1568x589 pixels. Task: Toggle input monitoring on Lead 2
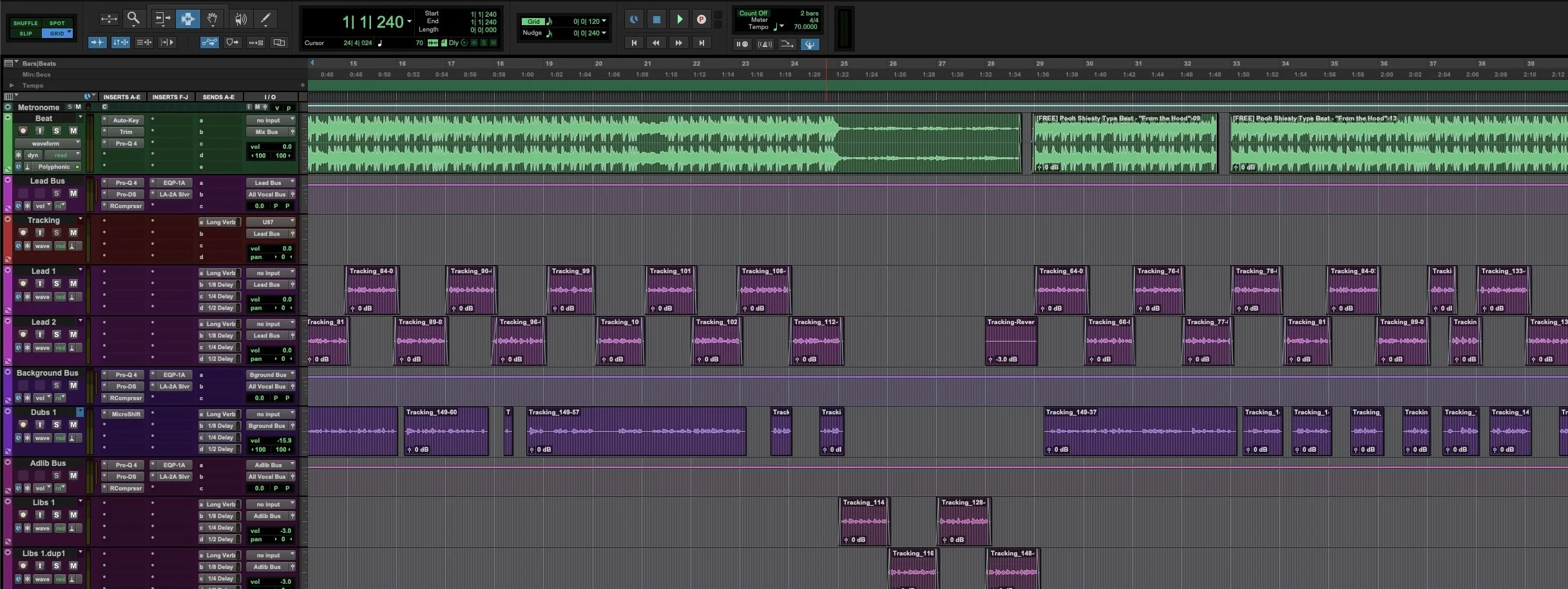tap(39, 334)
